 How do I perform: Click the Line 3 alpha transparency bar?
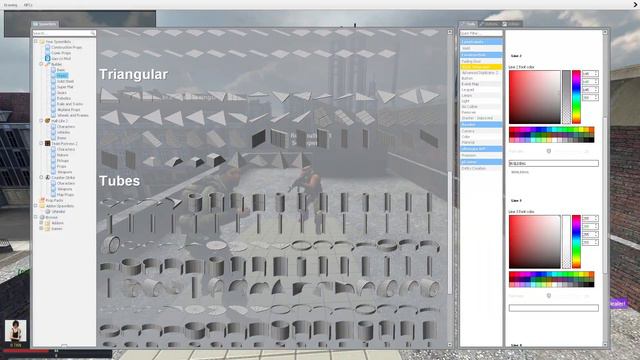566,242
